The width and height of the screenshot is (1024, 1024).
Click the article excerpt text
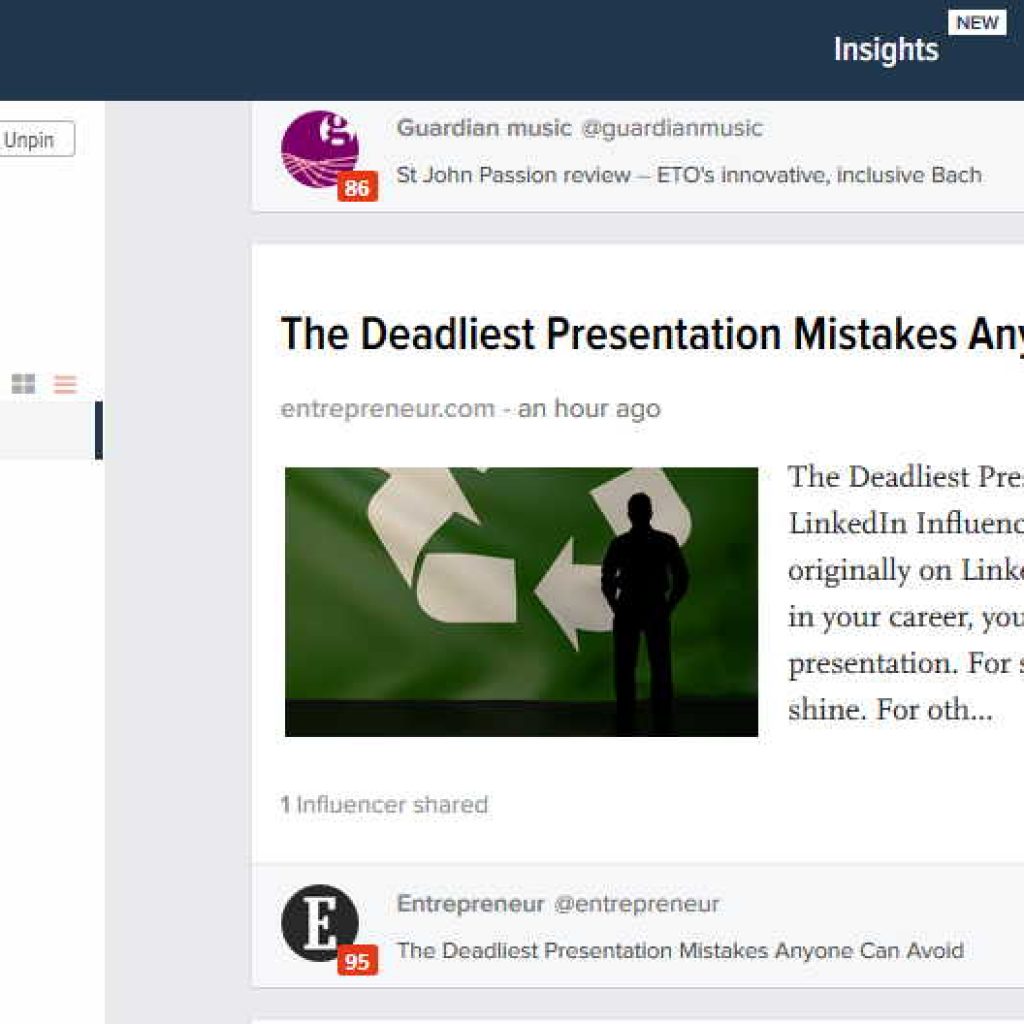(x=906, y=593)
